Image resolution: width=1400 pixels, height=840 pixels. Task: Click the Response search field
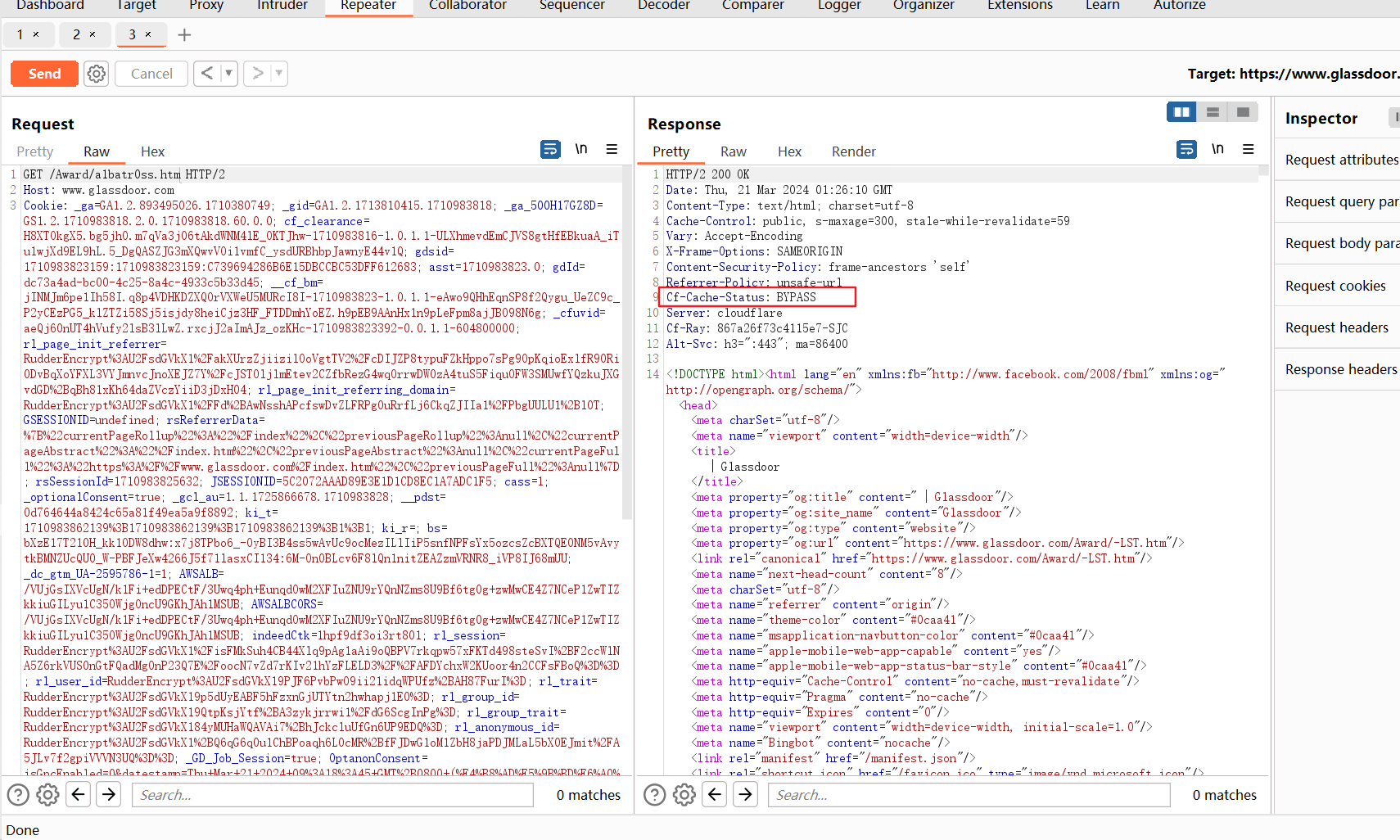click(x=969, y=795)
